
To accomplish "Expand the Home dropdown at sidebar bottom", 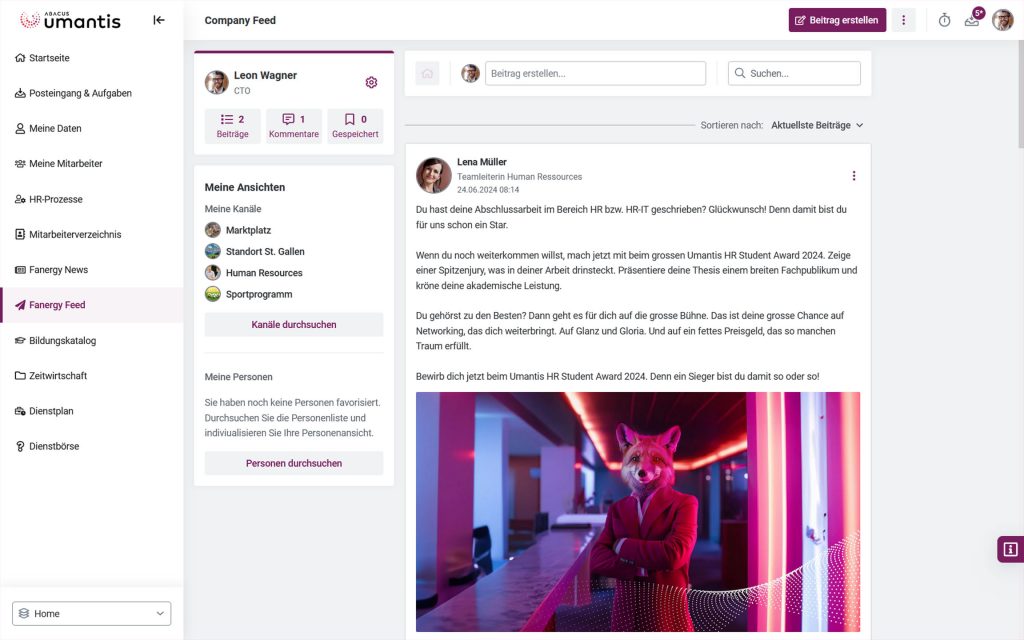I will [91, 613].
